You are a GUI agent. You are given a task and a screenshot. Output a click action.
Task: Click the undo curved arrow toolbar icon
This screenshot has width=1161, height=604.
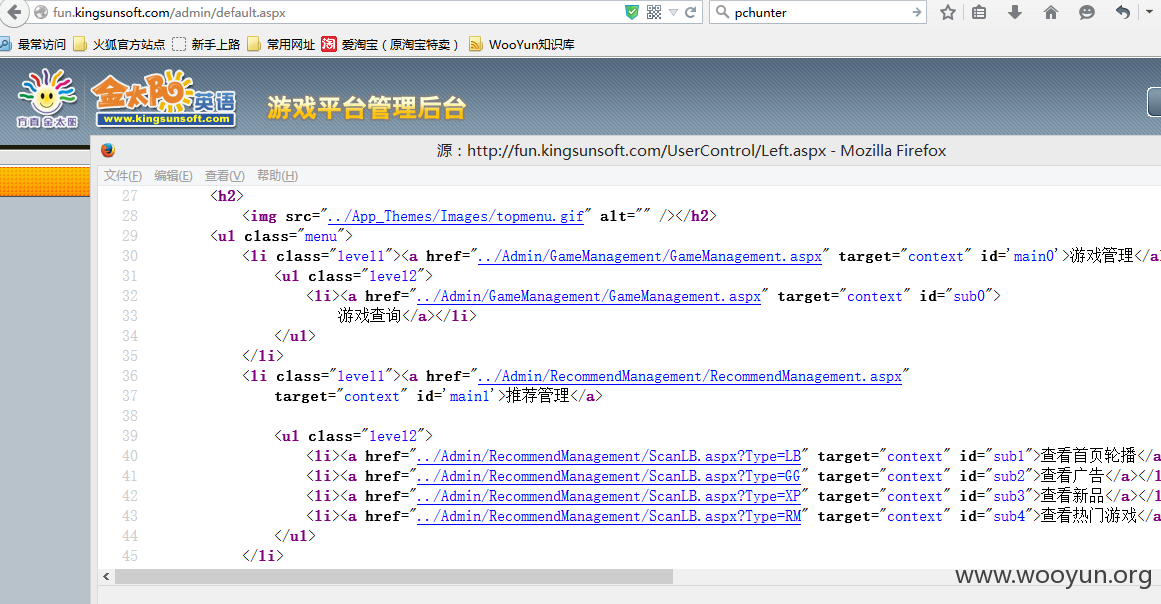(1123, 12)
